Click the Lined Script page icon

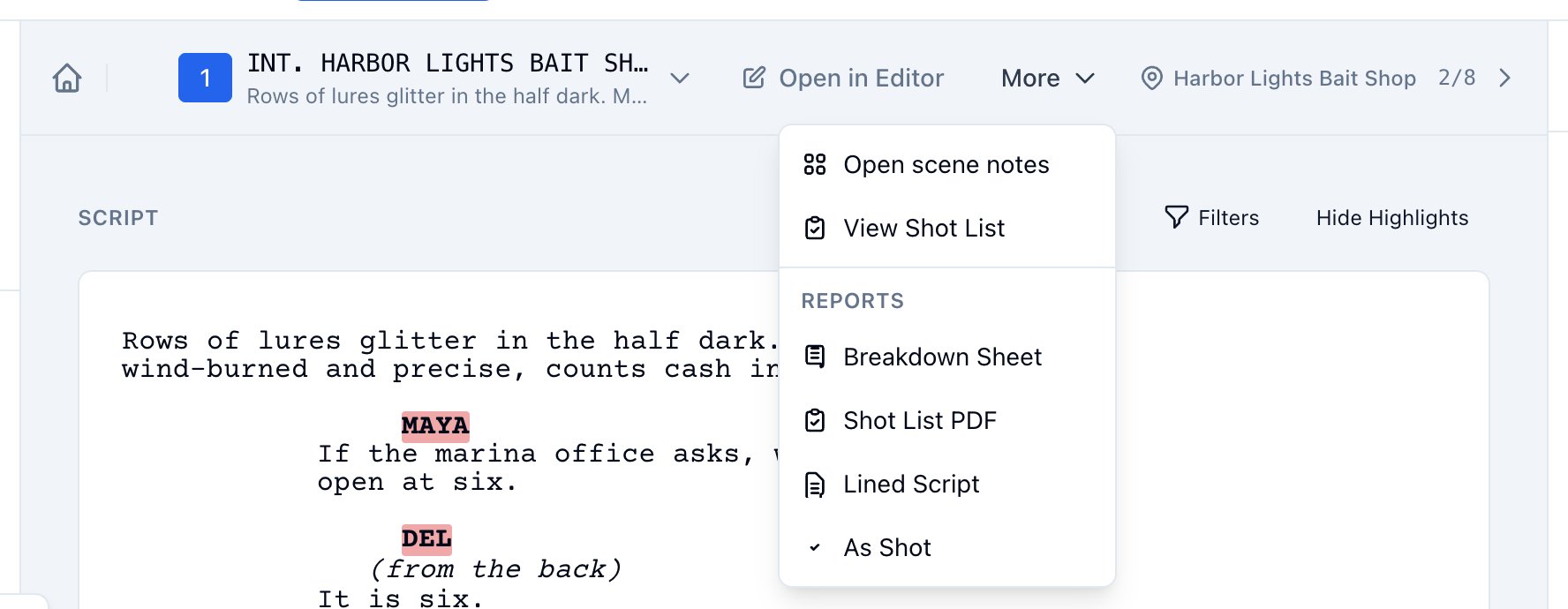point(815,485)
